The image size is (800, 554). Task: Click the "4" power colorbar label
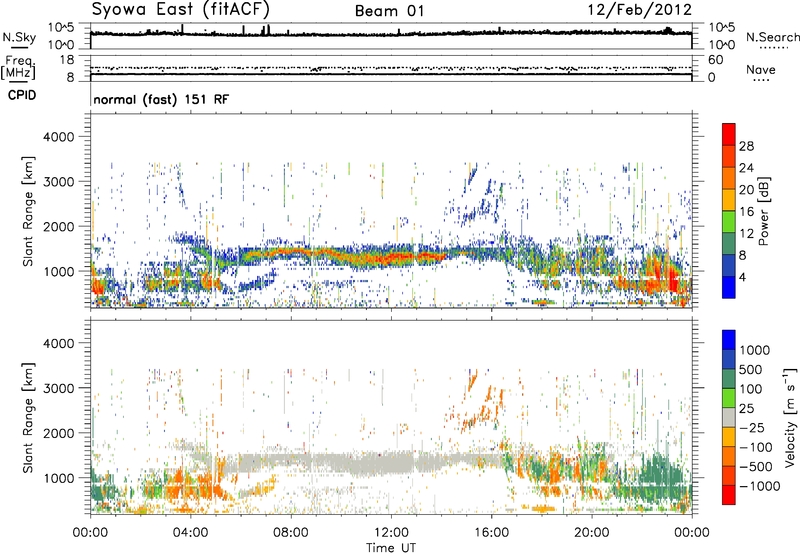[x=742, y=277]
